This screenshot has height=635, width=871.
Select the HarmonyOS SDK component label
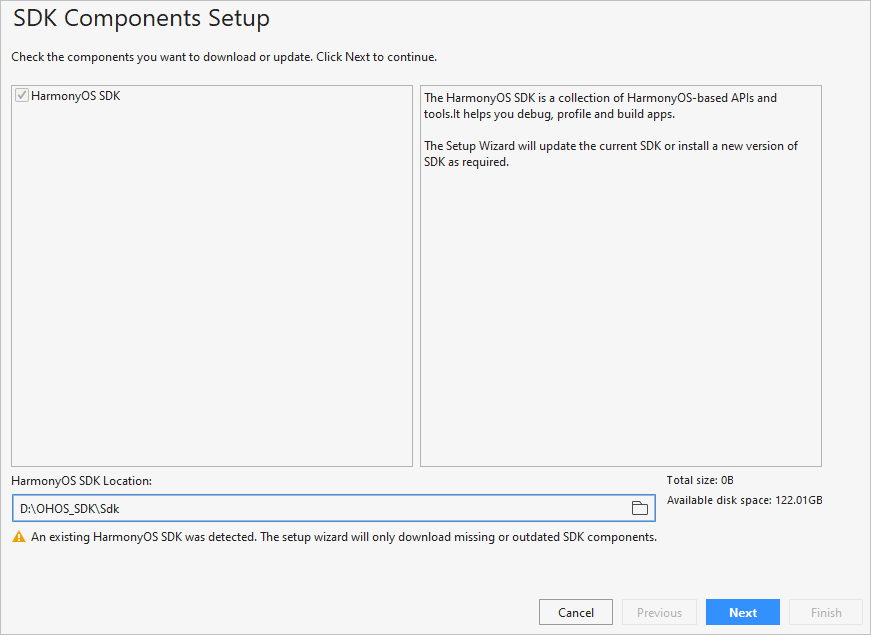(76, 96)
